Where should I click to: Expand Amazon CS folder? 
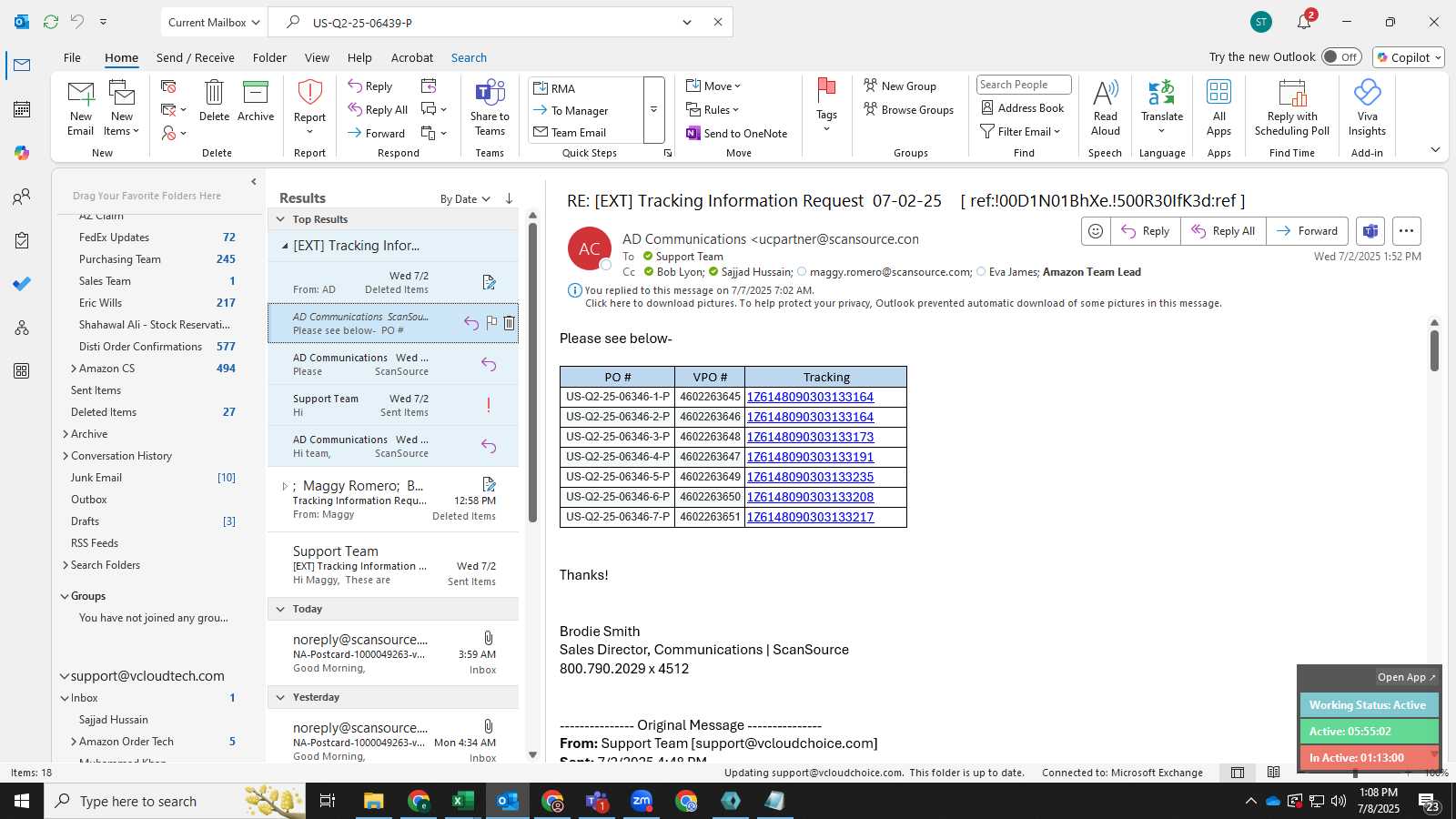coord(74,369)
